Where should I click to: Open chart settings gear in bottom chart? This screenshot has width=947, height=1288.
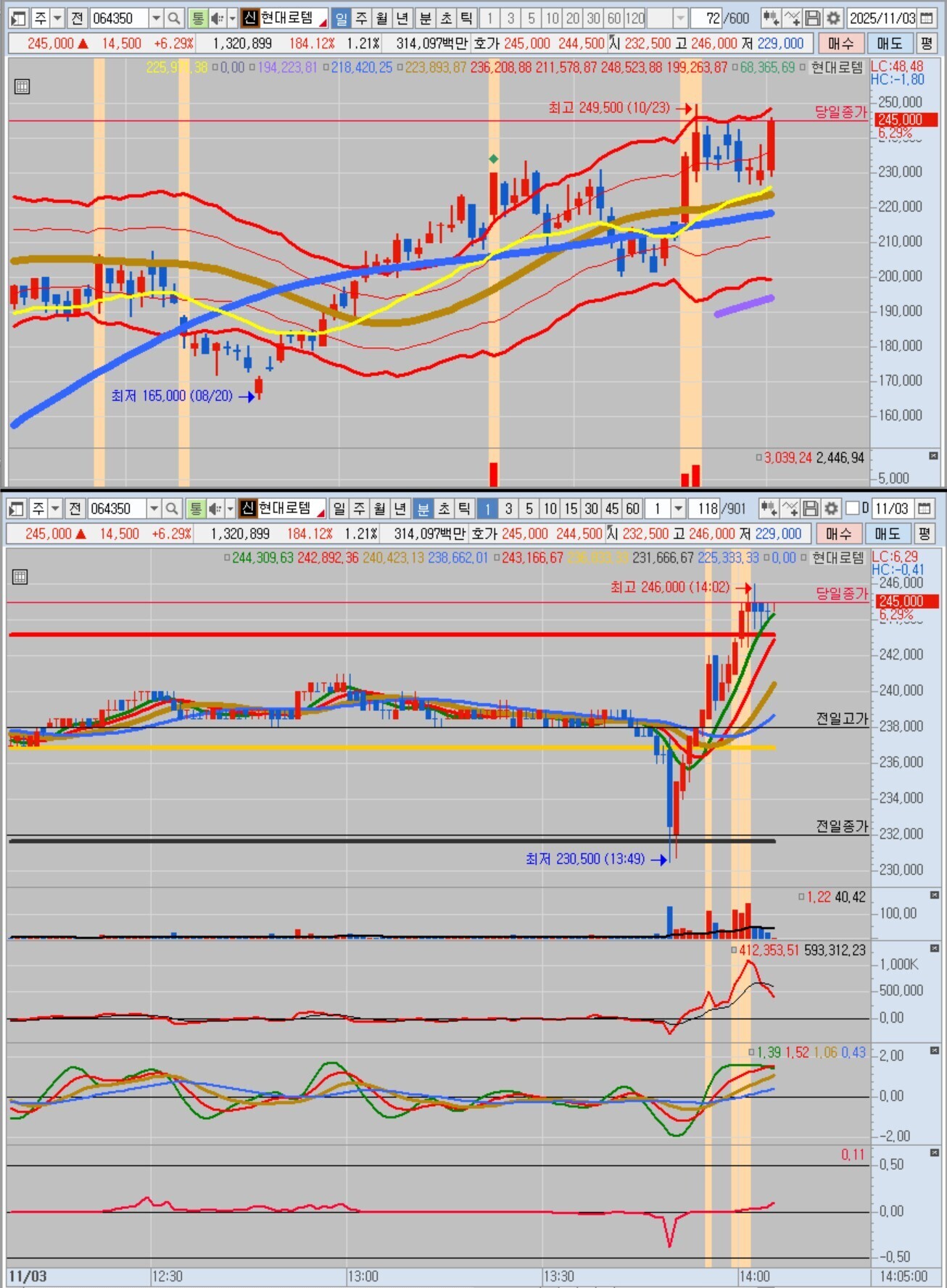click(x=832, y=509)
